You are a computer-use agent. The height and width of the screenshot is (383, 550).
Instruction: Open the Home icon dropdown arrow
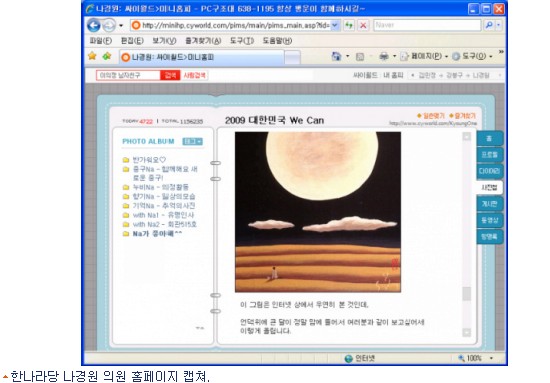click(348, 56)
